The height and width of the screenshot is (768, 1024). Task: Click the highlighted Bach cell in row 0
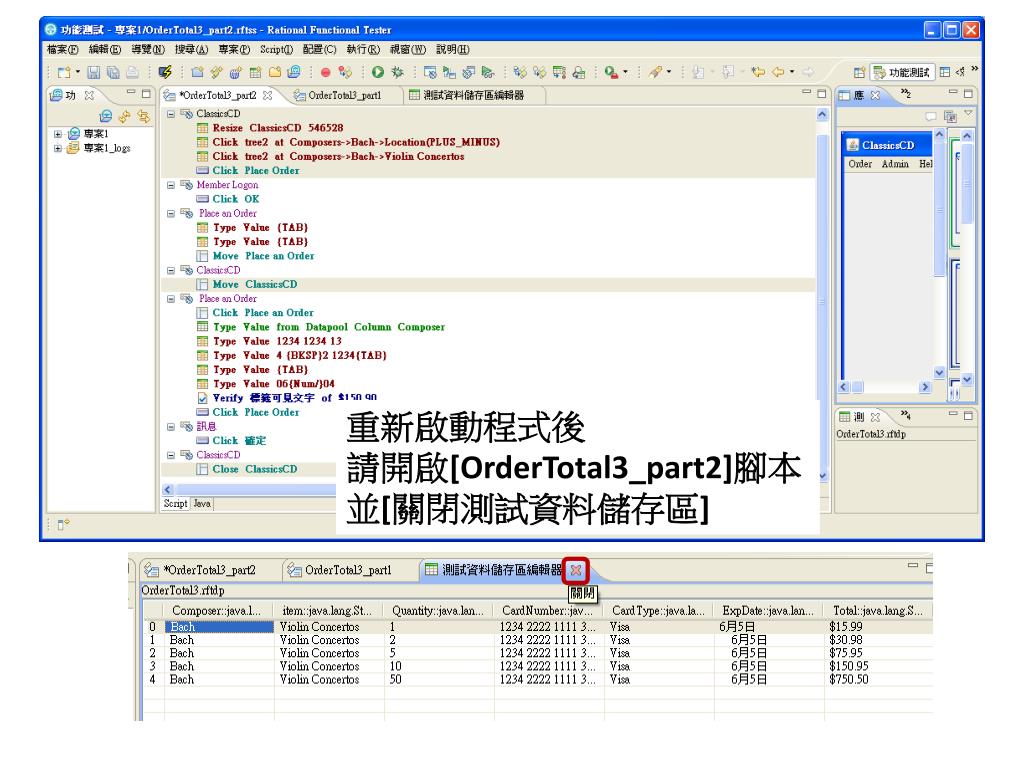219,627
